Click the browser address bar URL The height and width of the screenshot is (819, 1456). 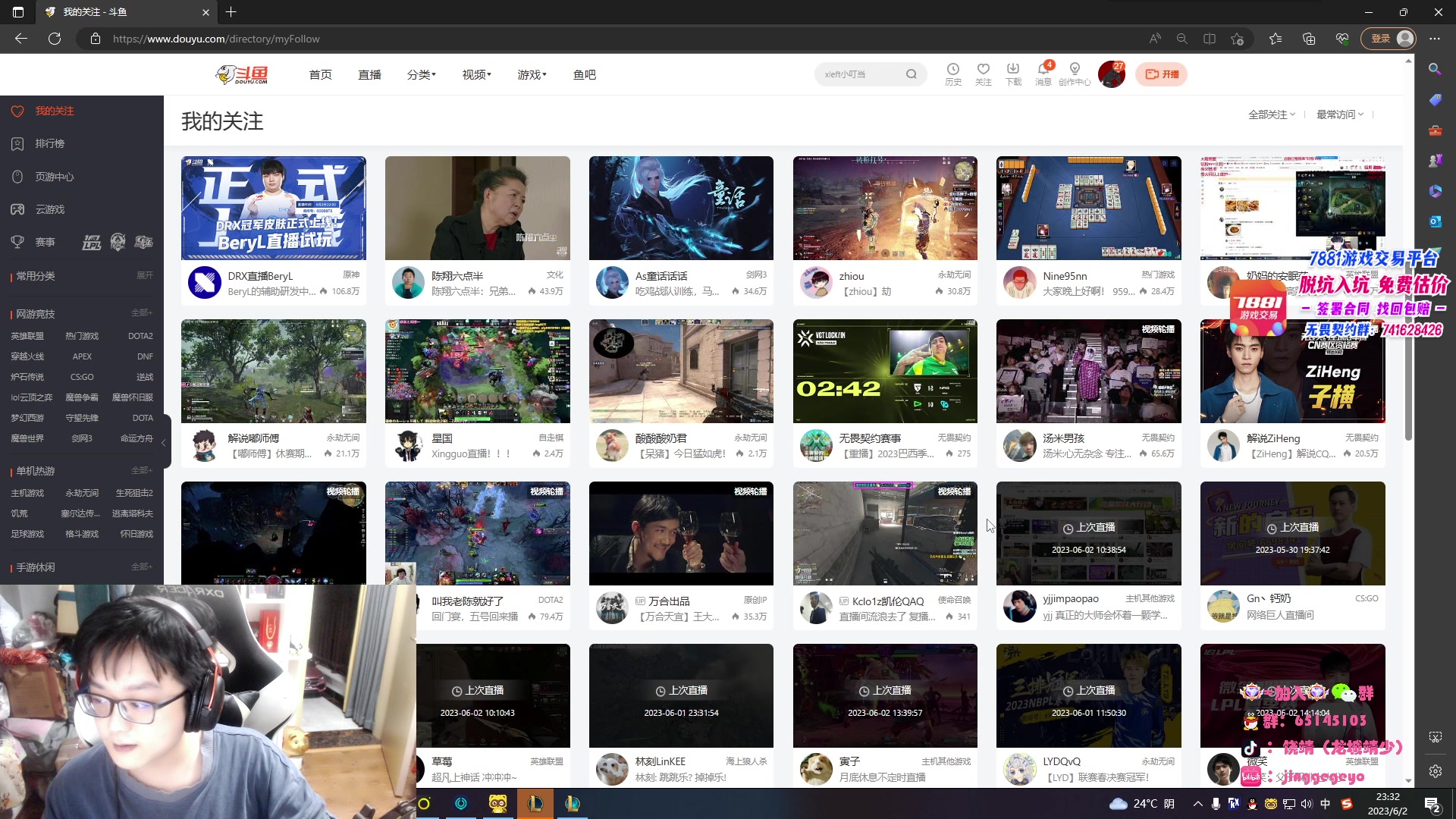pyautogui.click(x=216, y=39)
